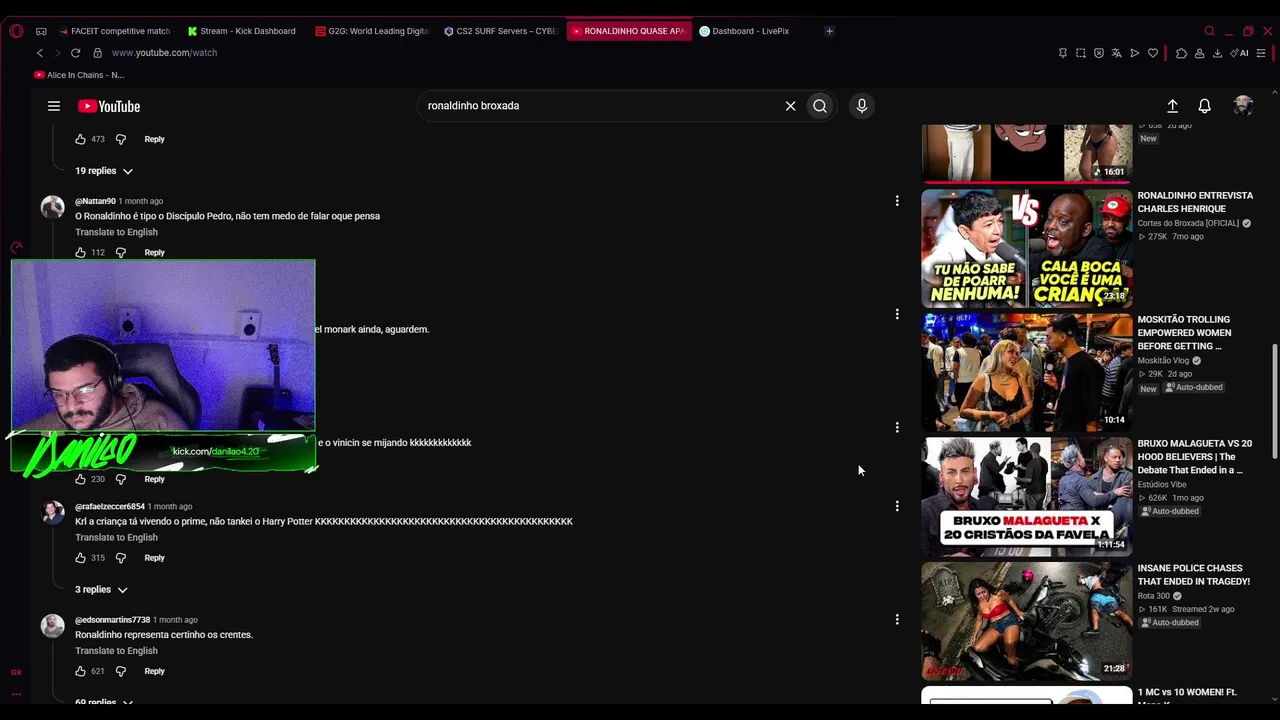Open @Nattan90 channel avatar
This screenshot has height=720, width=1280.
click(x=52, y=207)
